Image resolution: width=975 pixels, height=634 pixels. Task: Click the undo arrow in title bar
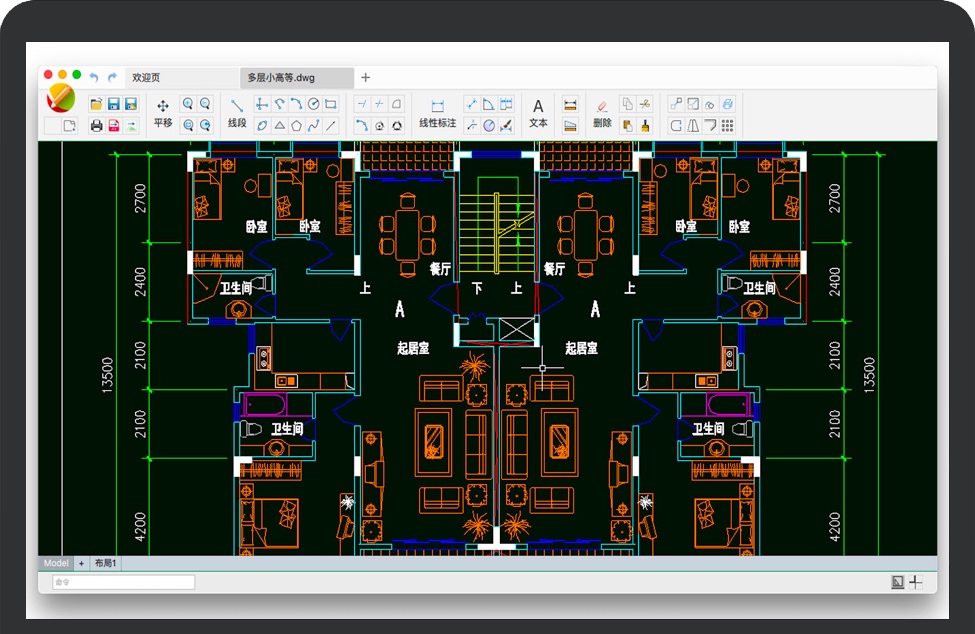[x=94, y=77]
